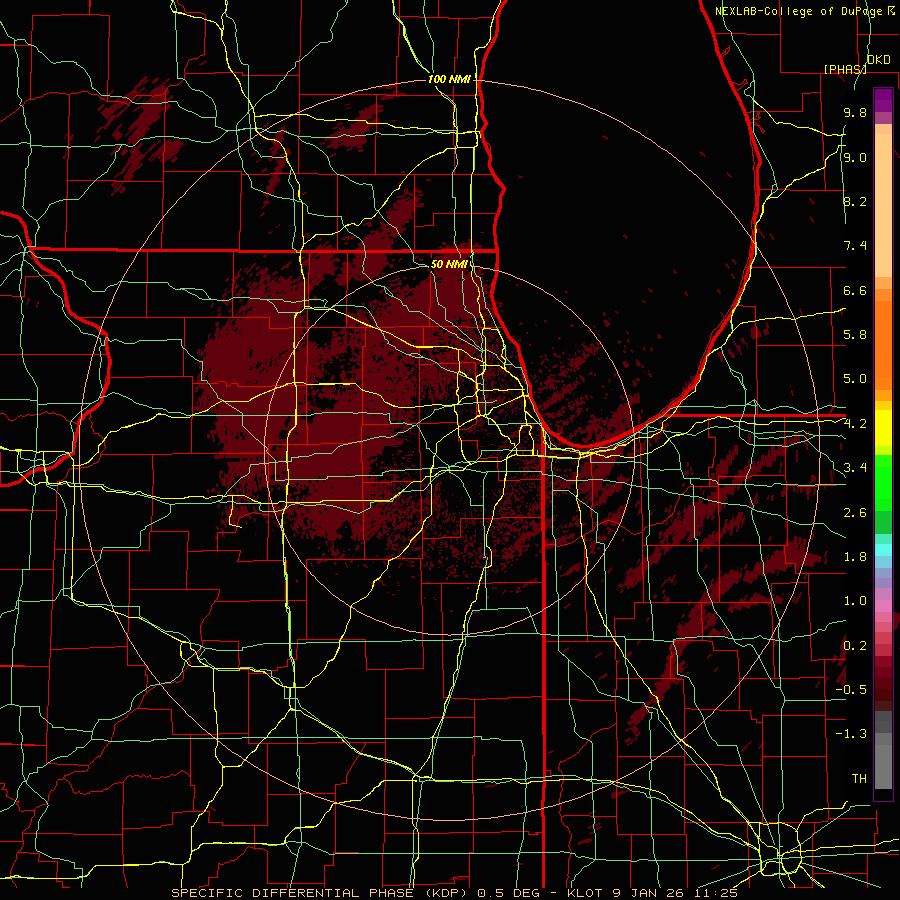Click the 1.0 scale value
Image resolution: width=900 pixels, height=900 pixels.
tap(855, 600)
